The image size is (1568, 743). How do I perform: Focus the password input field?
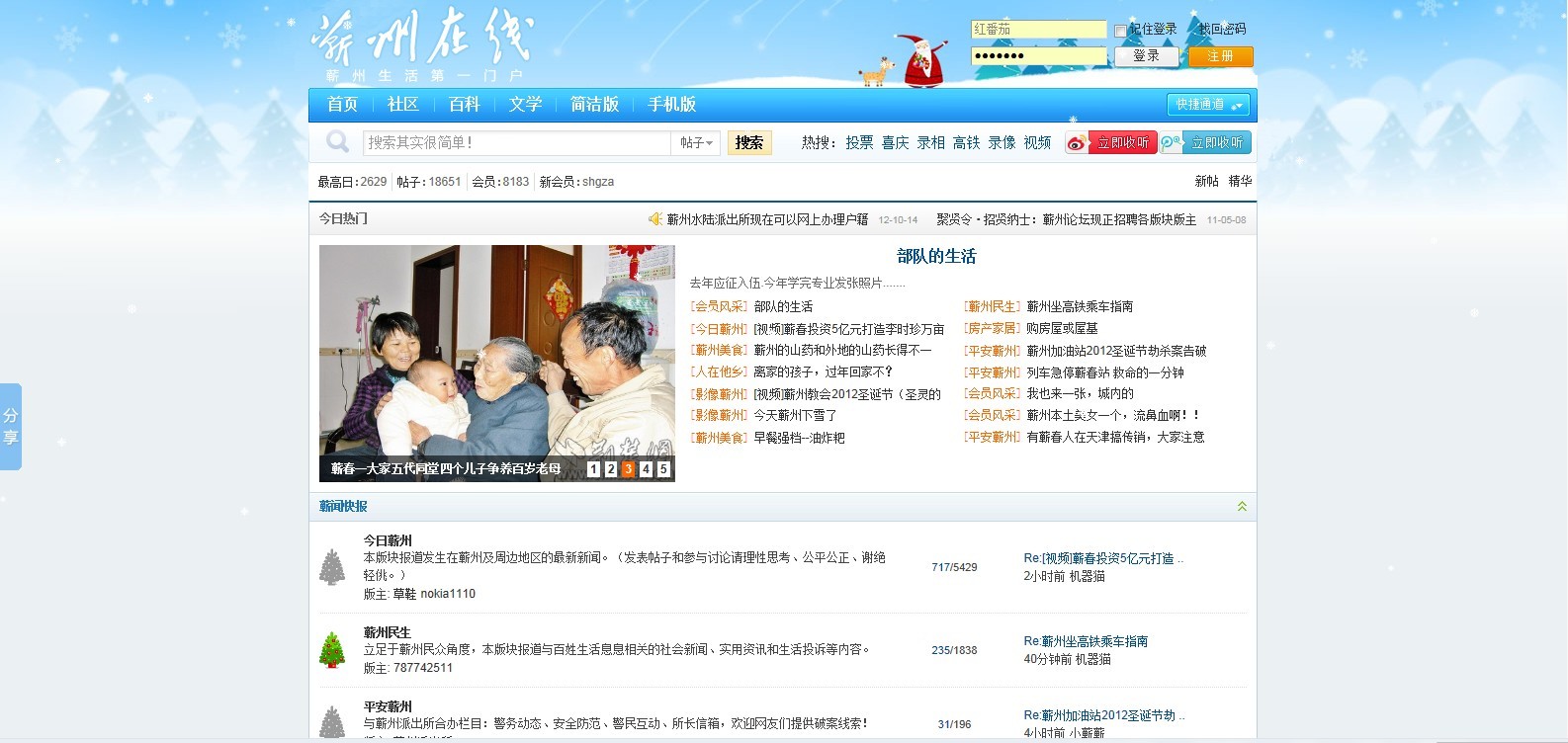1039,56
